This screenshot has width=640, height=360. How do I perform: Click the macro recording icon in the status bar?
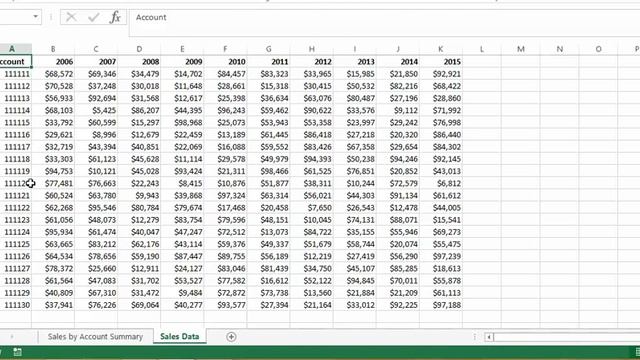point(17,352)
